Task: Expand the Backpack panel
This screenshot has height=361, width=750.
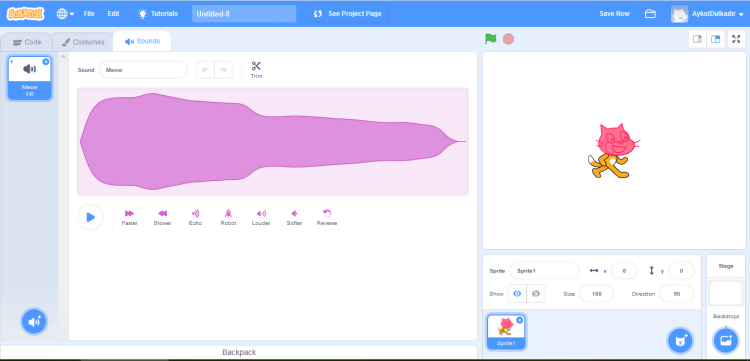Action: 239,352
